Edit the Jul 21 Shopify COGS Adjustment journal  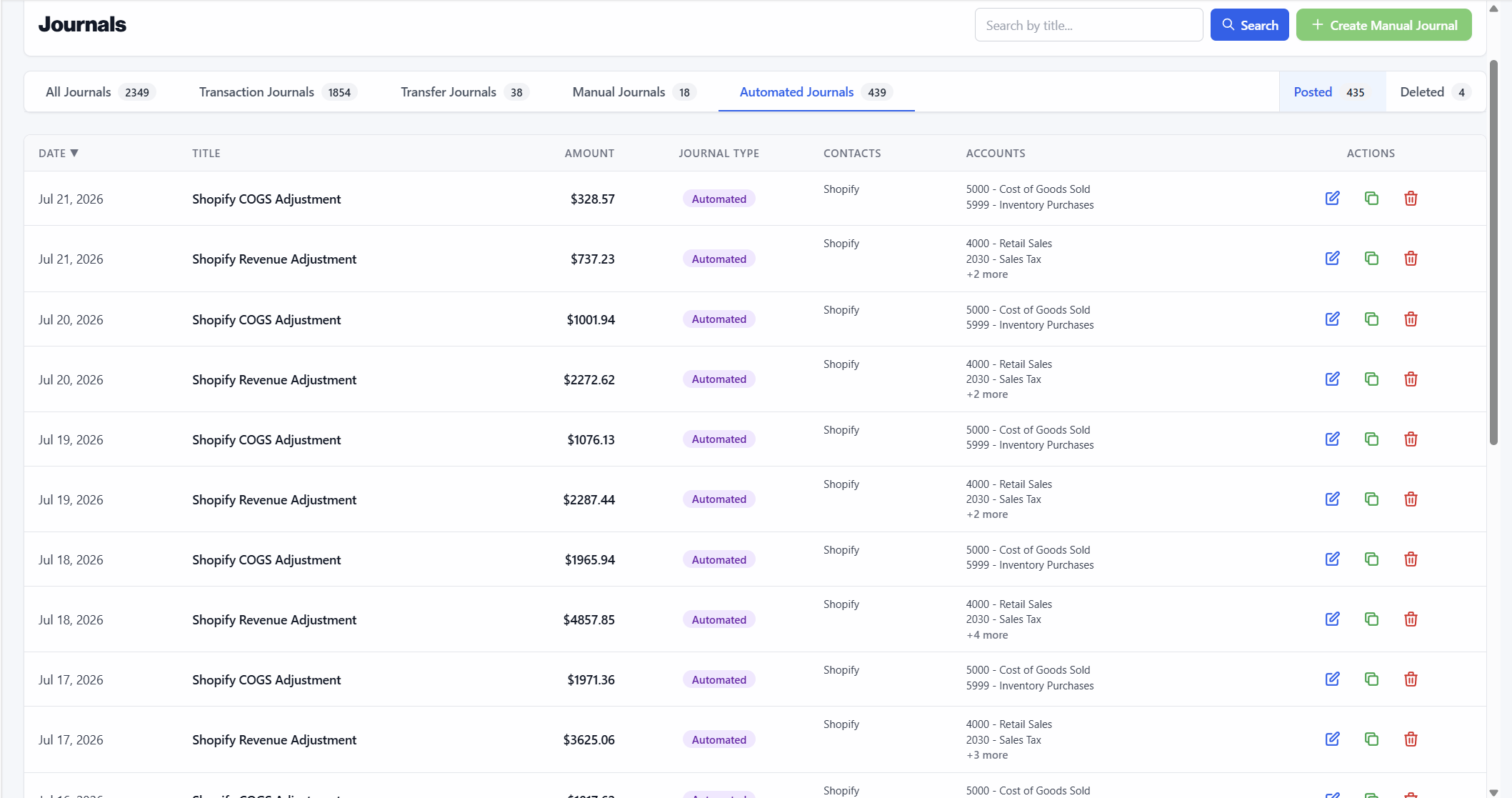[1333, 198]
